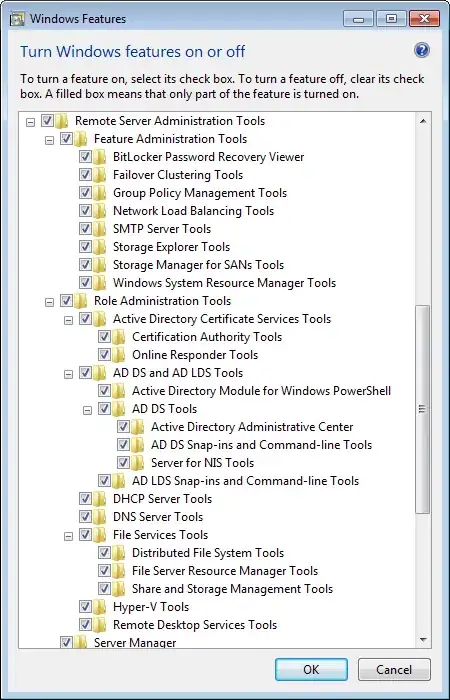Click the vertical scrollbar thumb

pos(423,409)
